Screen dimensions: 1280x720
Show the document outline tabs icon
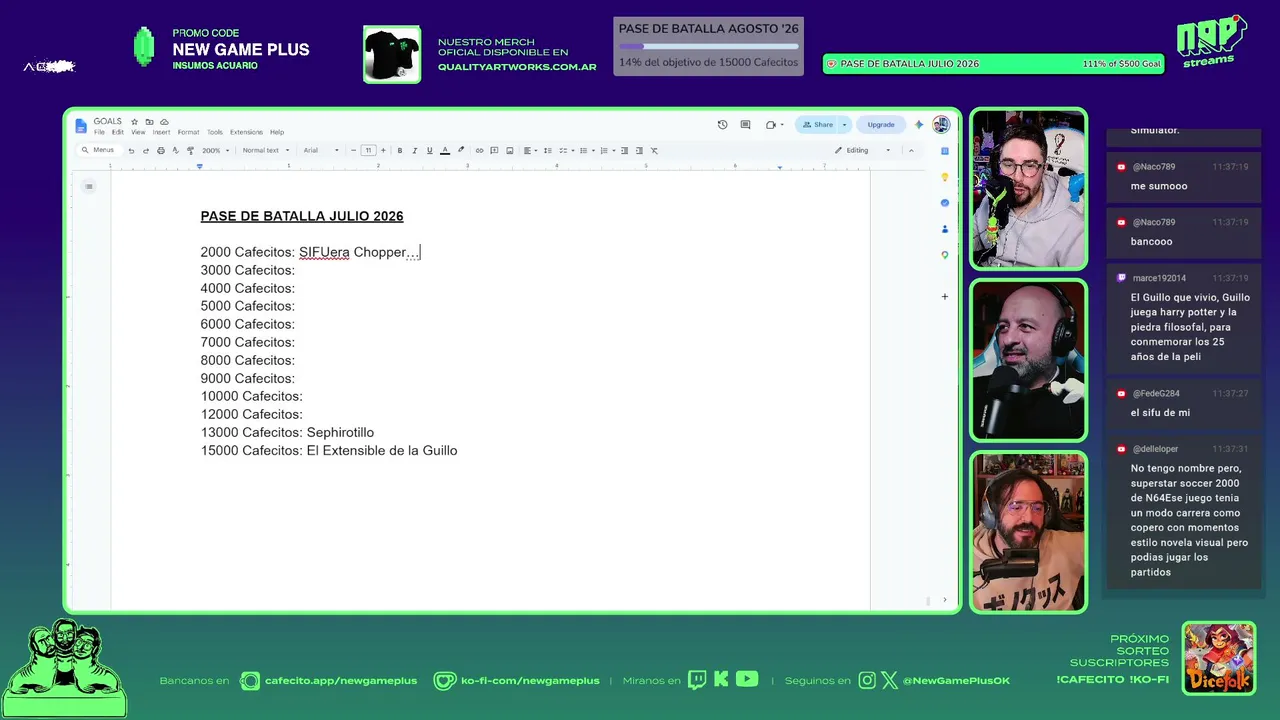89,186
